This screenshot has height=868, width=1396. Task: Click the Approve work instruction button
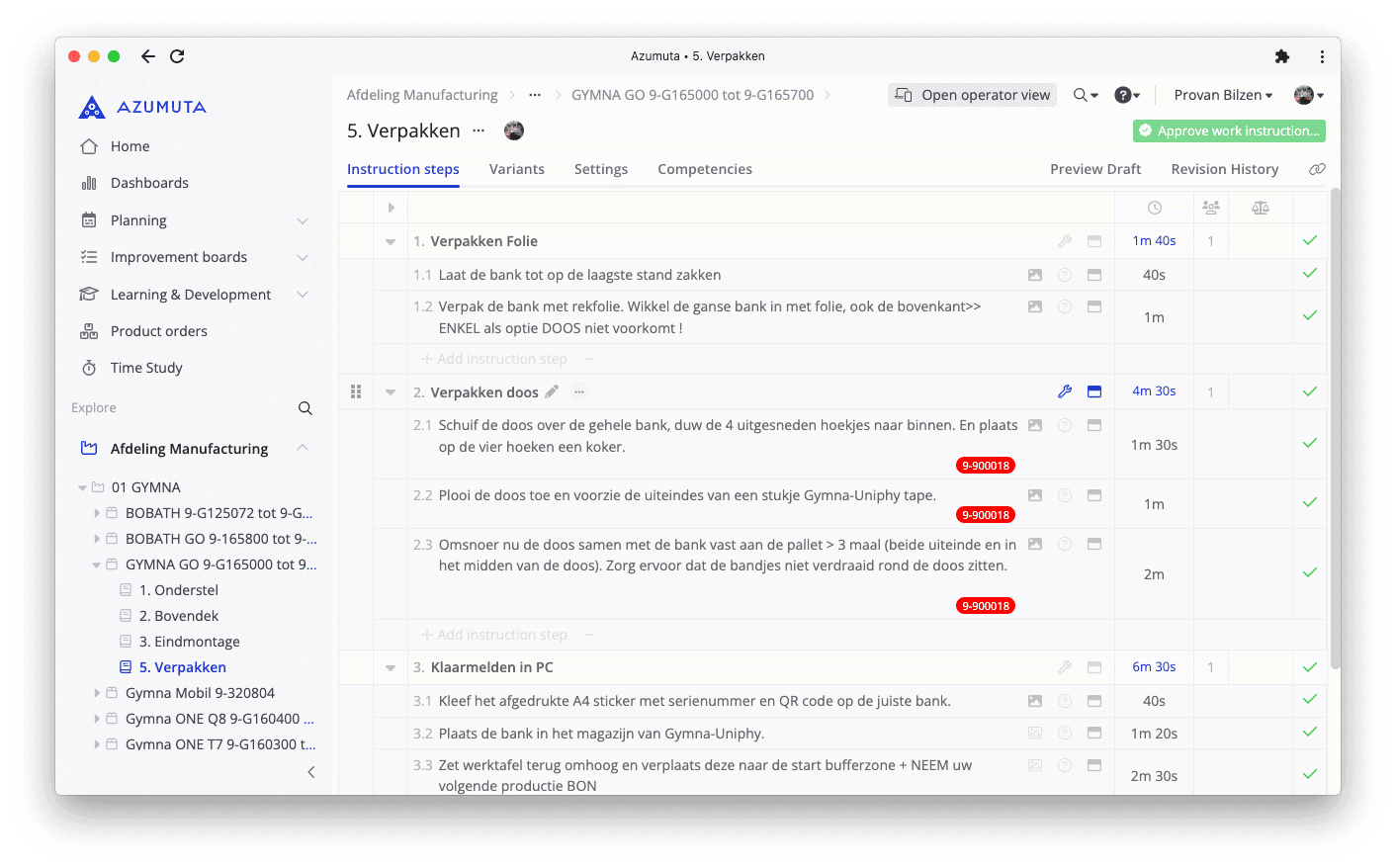click(1229, 130)
